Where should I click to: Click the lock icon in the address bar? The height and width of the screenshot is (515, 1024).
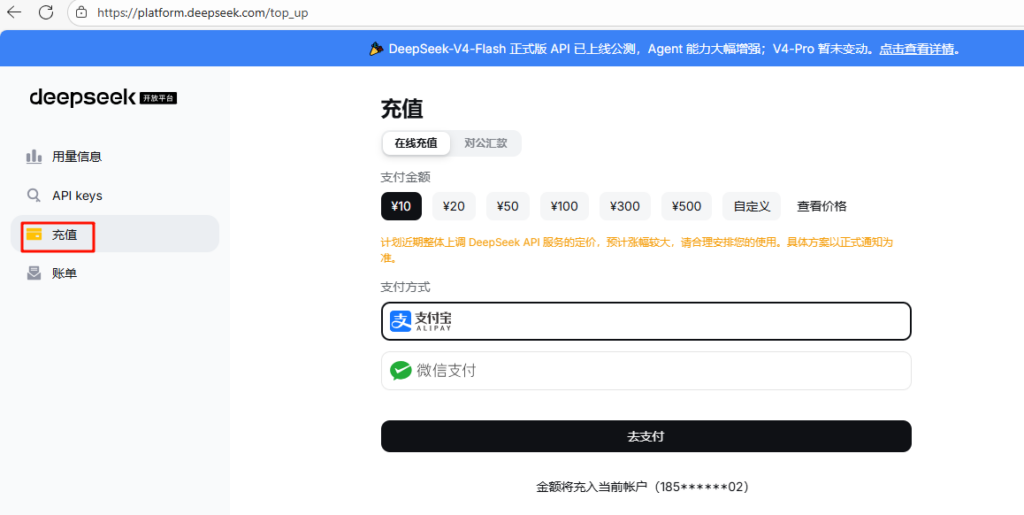[81, 12]
